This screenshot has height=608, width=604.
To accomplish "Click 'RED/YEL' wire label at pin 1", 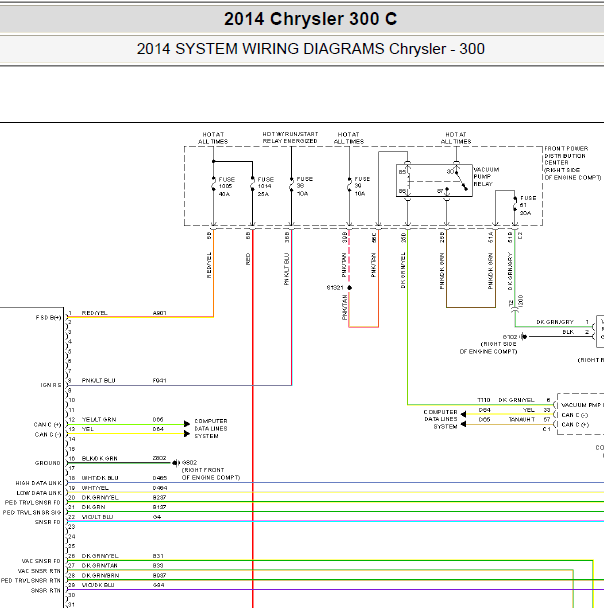I will point(95,313).
